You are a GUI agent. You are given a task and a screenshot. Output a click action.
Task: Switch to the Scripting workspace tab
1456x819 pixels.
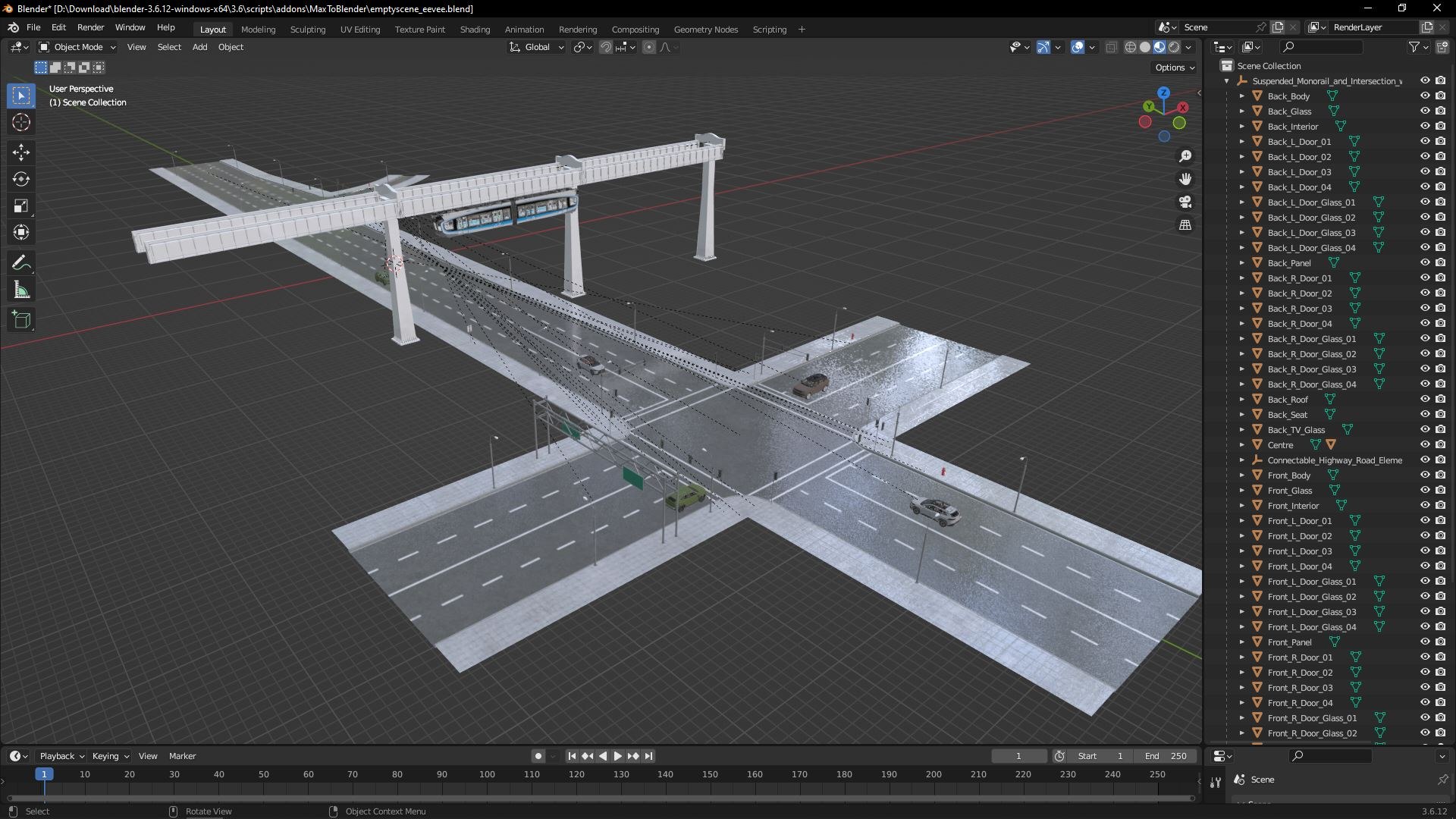(769, 30)
